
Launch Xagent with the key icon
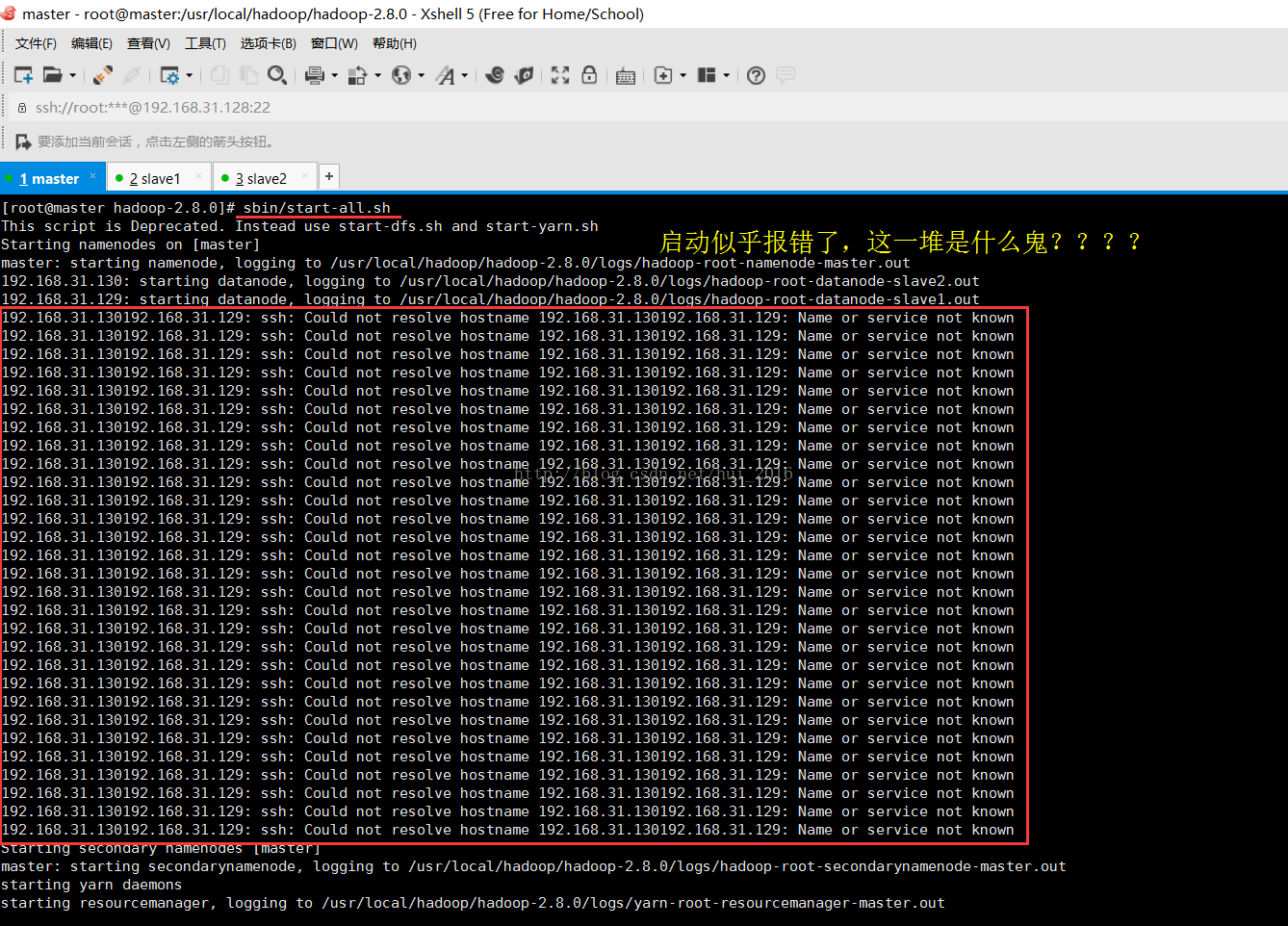(524, 75)
